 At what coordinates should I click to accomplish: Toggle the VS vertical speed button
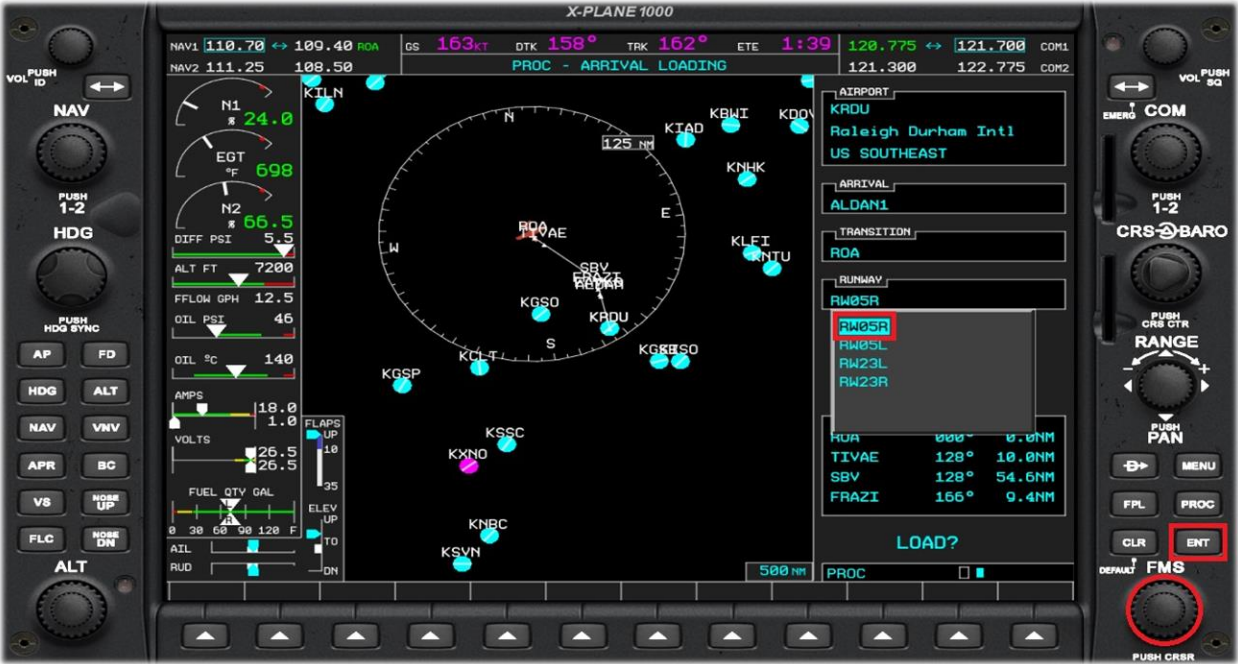coord(42,502)
